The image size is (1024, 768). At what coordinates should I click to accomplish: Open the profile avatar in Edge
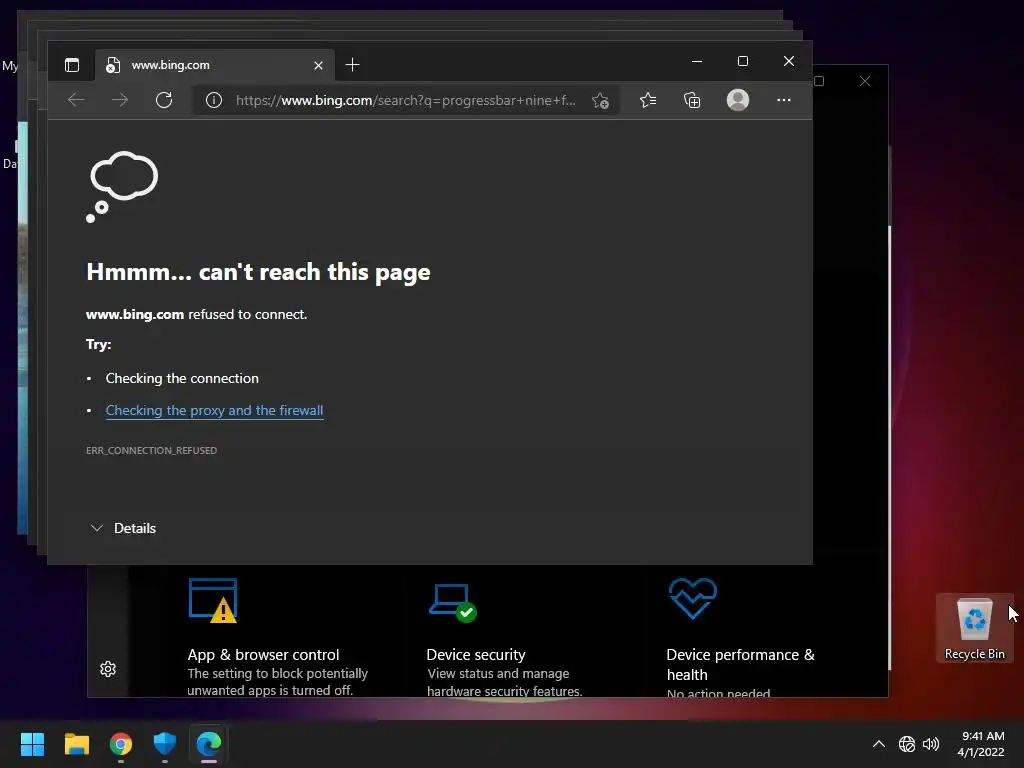pos(738,100)
